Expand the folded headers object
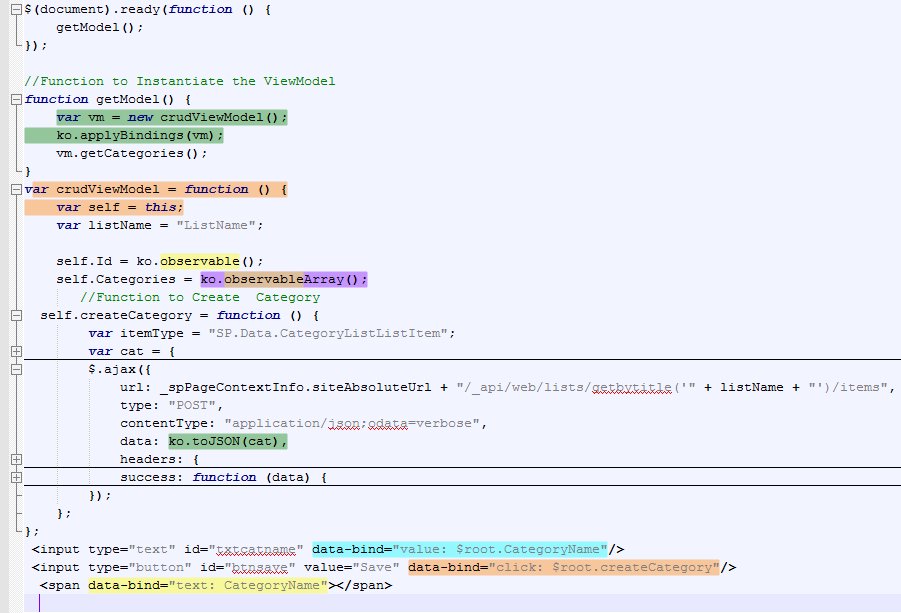 coord(15,459)
